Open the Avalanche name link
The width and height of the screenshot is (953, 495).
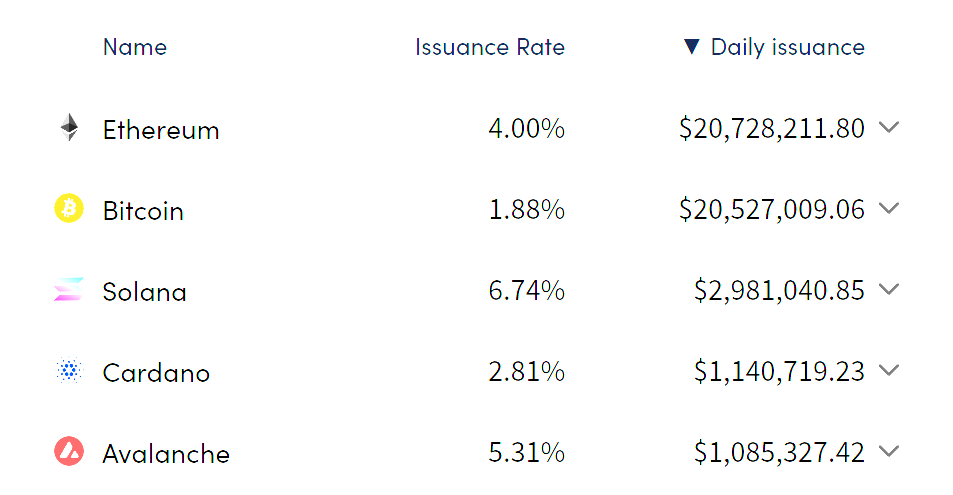click(166, 454)
